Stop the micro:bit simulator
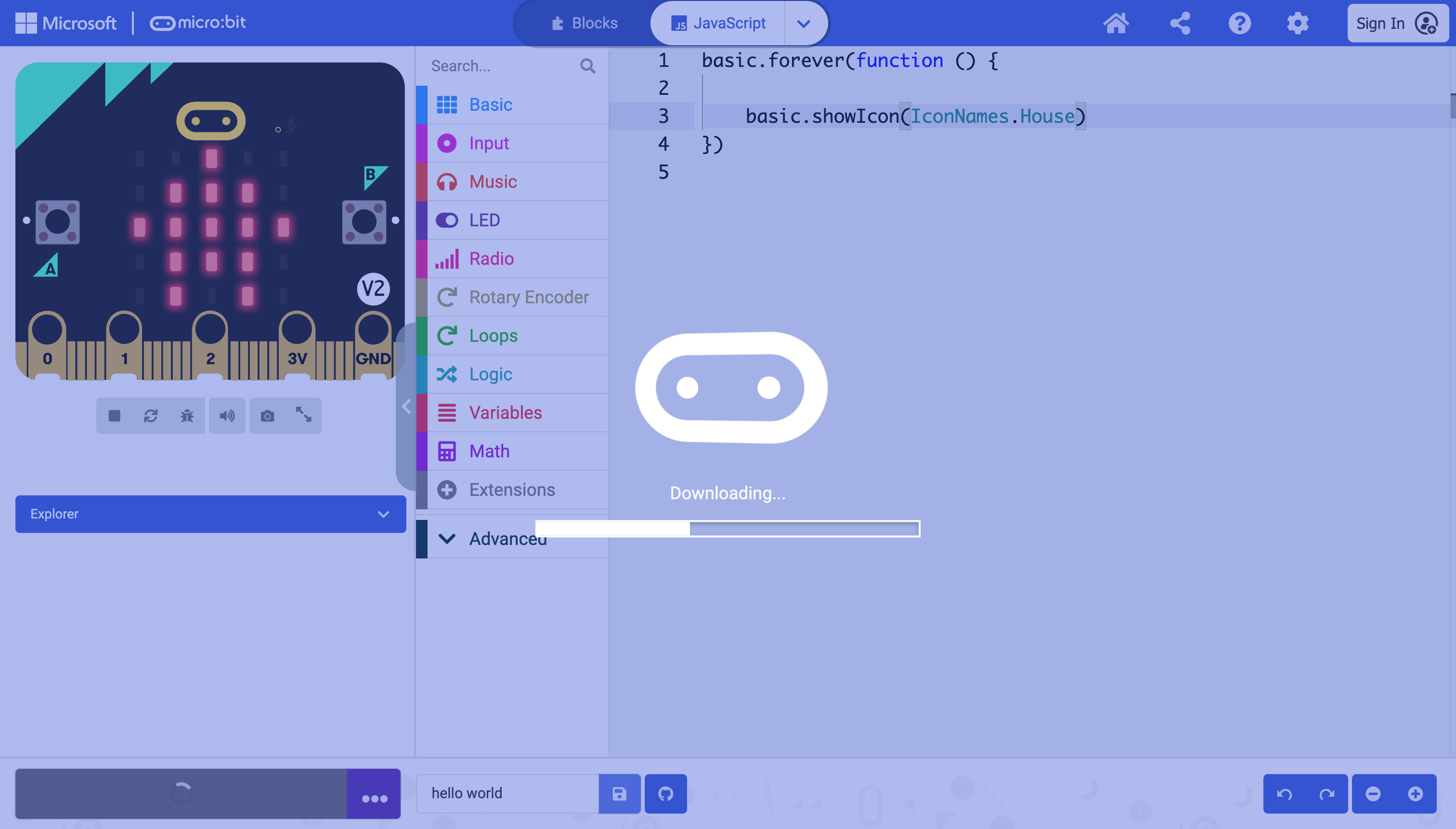 click(x=115, y=415)
